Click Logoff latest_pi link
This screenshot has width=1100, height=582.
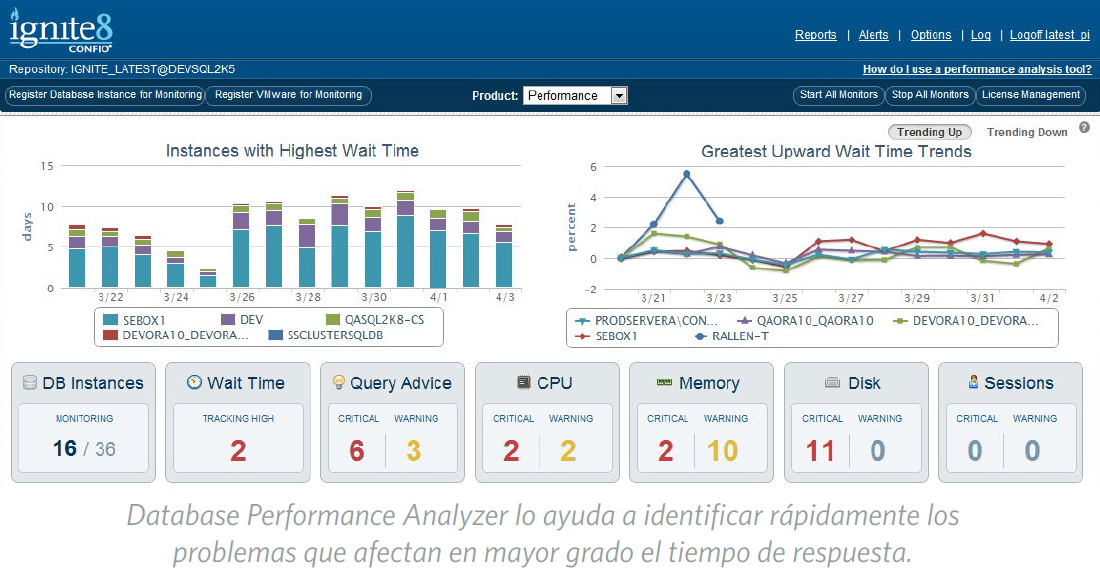tap(1049, 35)
